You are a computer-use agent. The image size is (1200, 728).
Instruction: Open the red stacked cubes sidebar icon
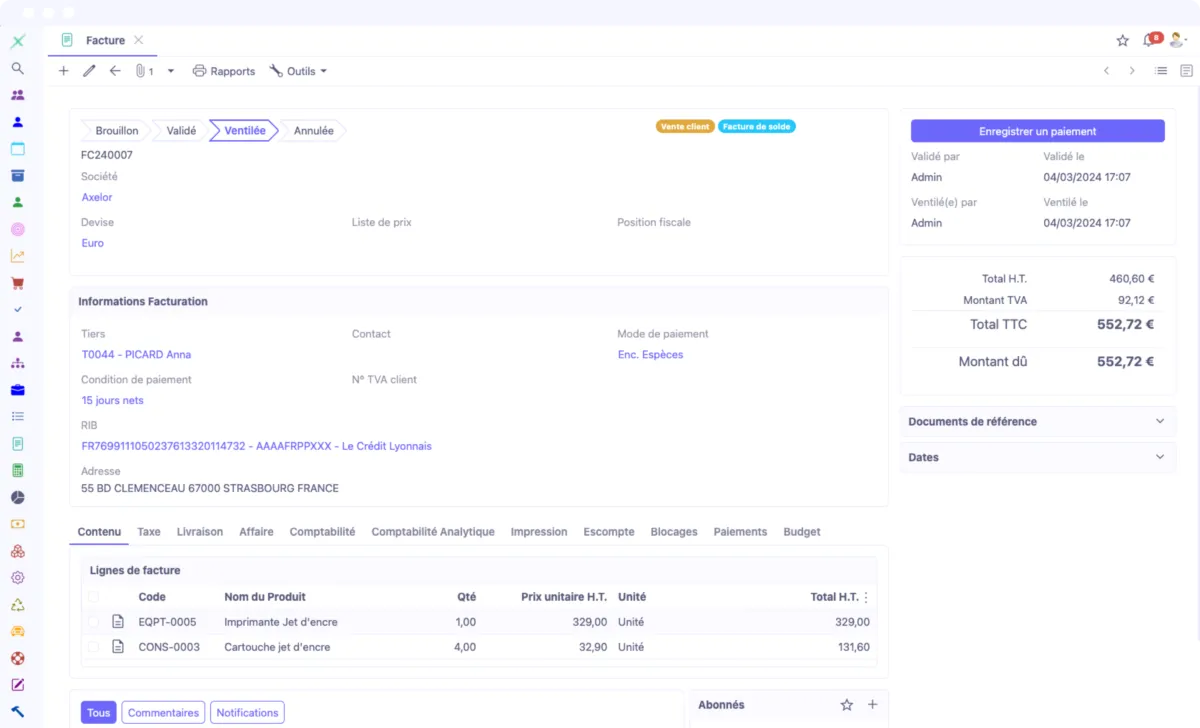(x=17, y=551)
